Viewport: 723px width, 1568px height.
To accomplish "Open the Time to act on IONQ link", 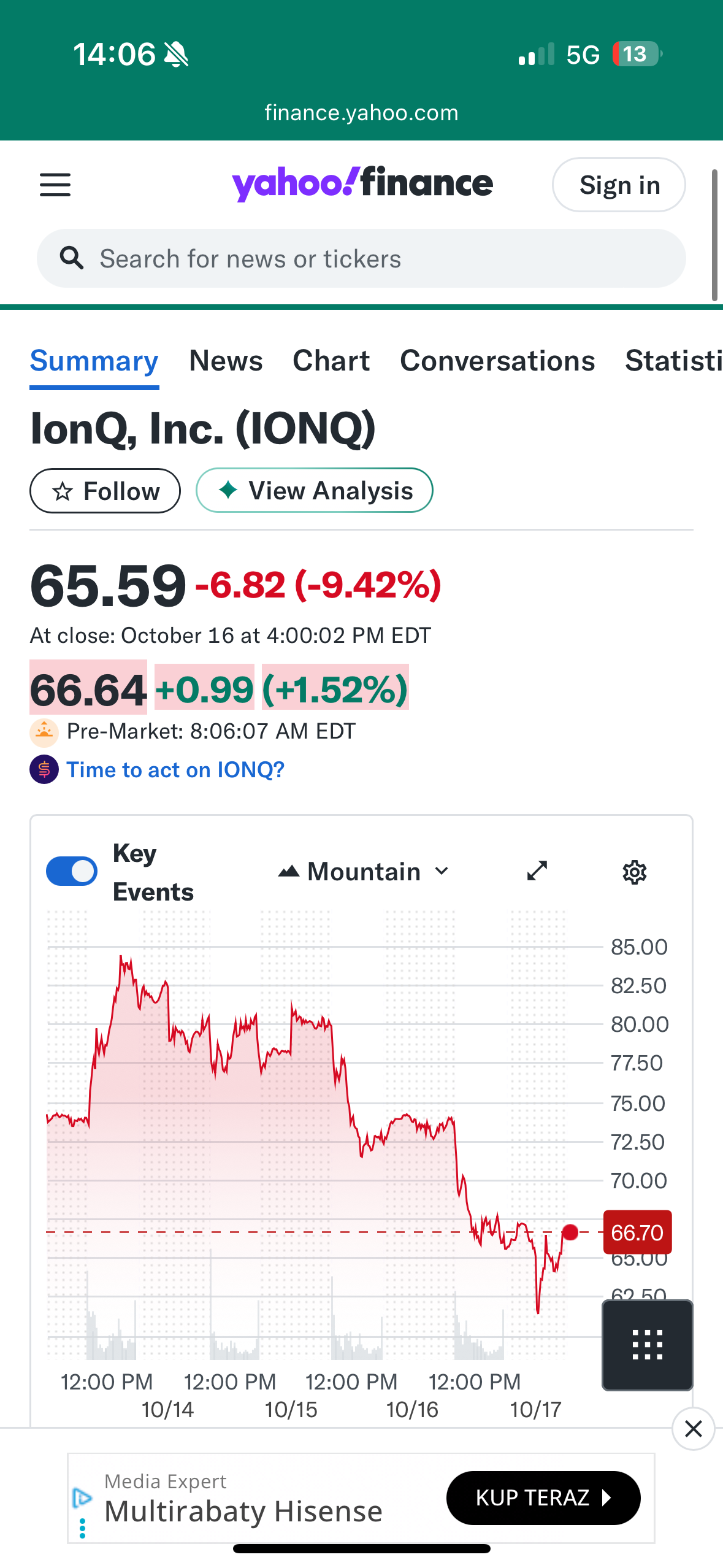I will [175, 770].
